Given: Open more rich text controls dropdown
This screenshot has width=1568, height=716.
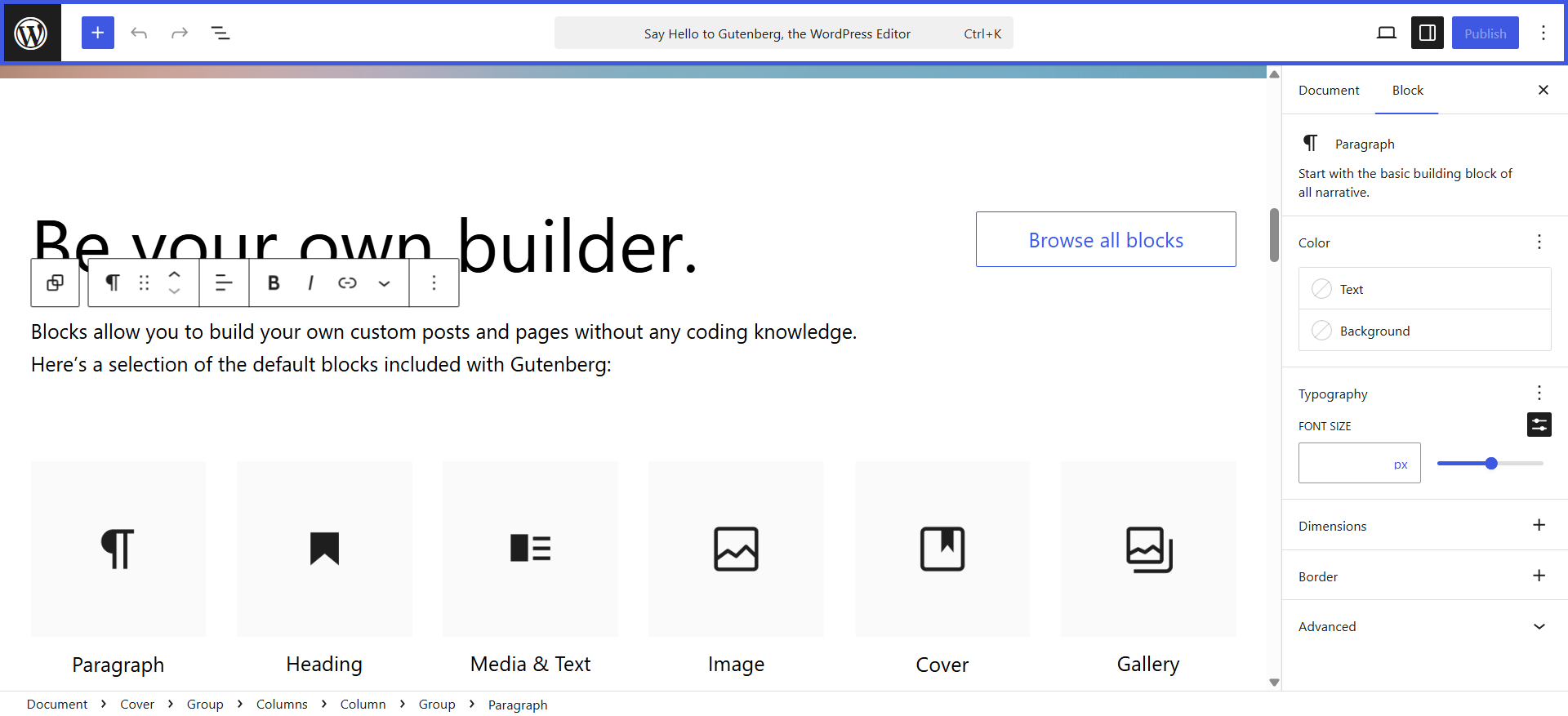Looking at the screenshot, I should [384, 282].
